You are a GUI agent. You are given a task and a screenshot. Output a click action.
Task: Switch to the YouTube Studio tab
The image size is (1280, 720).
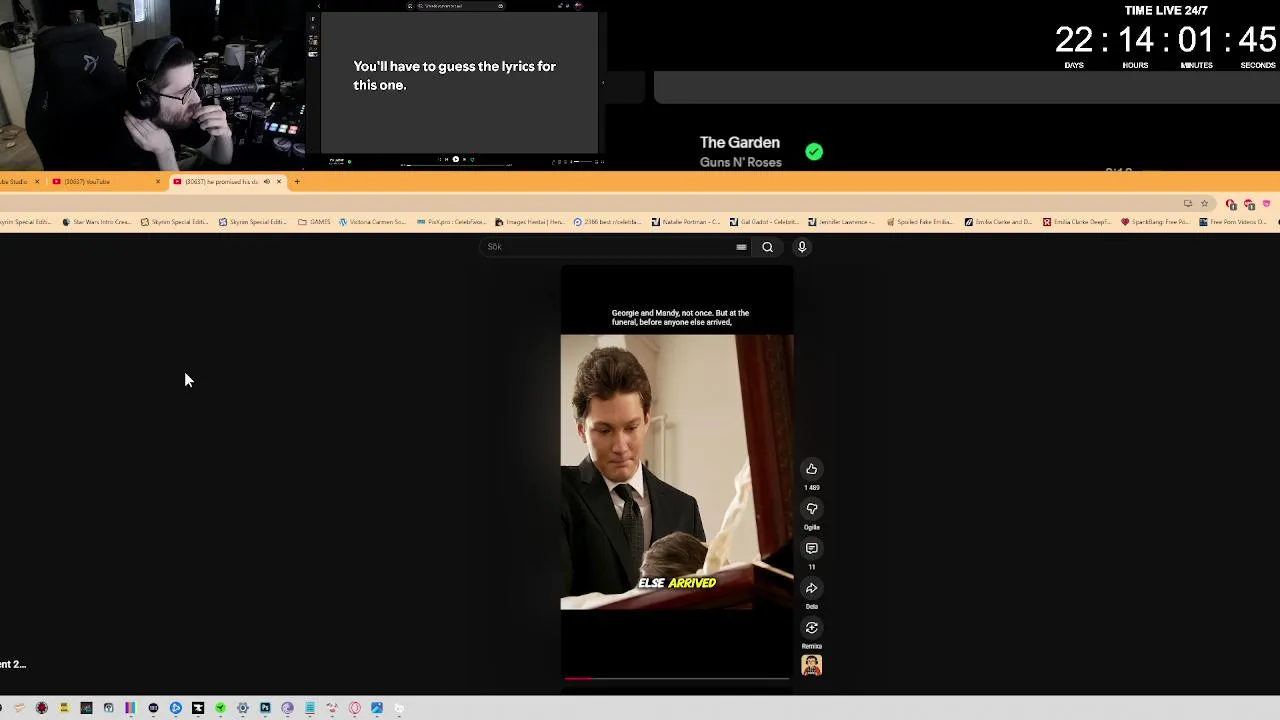[x=14, y=181]
